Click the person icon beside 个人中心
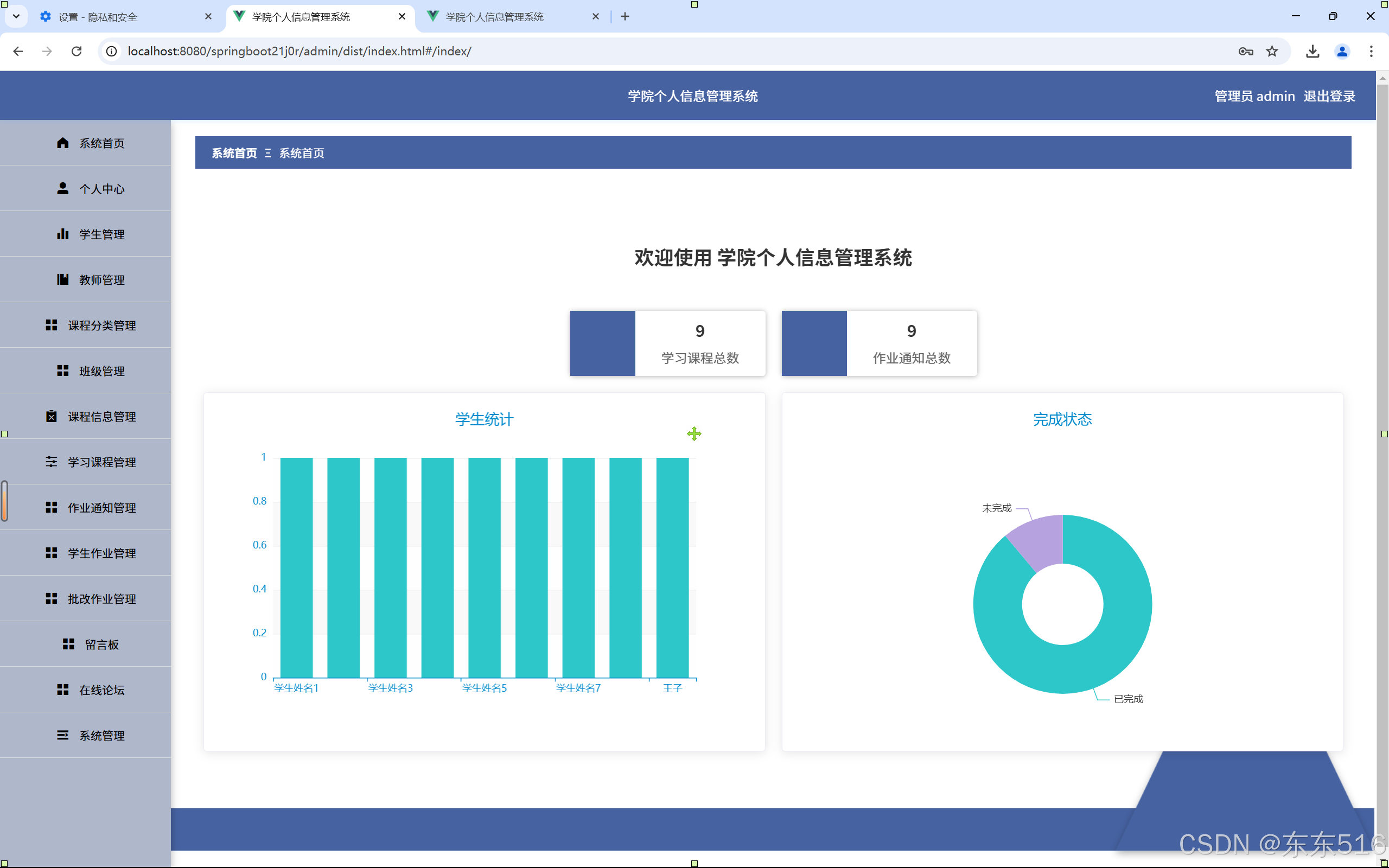 point(62,188)
